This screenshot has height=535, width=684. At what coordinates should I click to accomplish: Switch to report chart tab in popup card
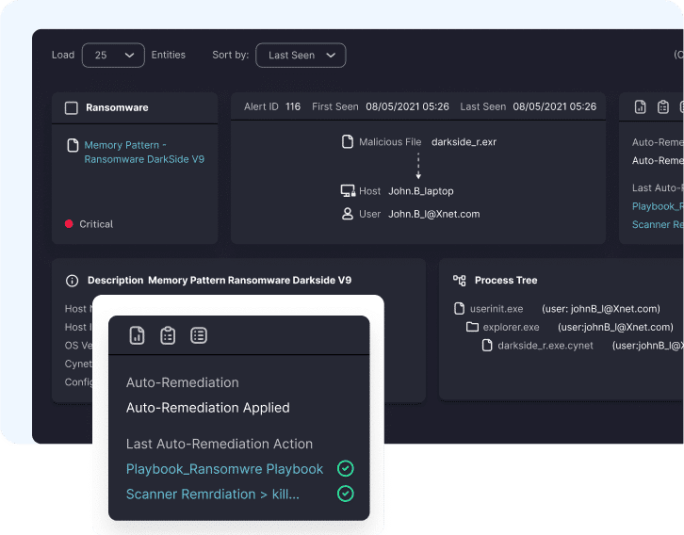pos(137,335)
